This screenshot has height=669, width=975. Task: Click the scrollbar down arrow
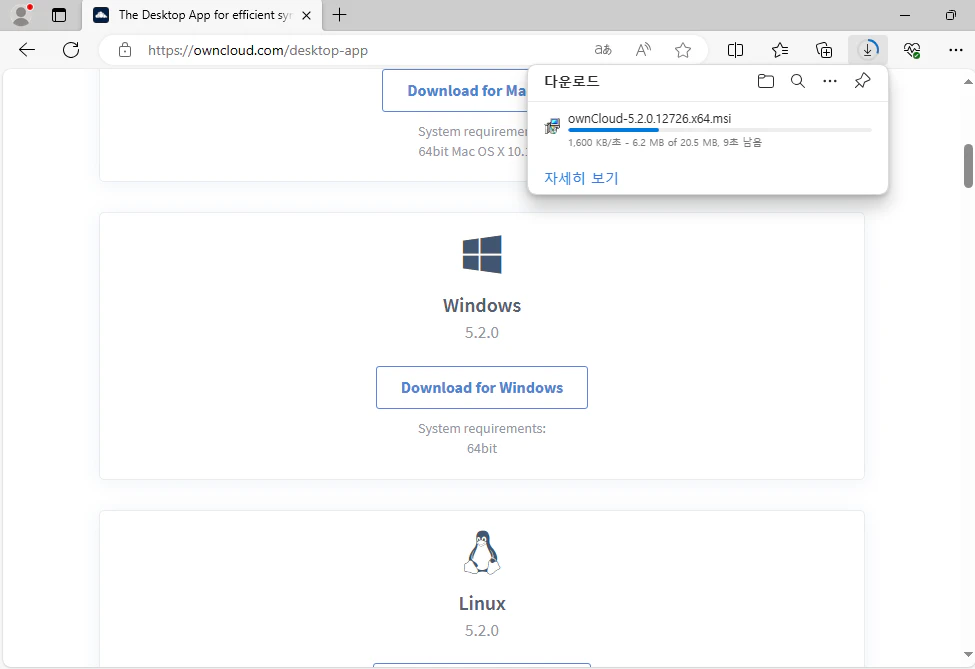(x=968, y=654)
